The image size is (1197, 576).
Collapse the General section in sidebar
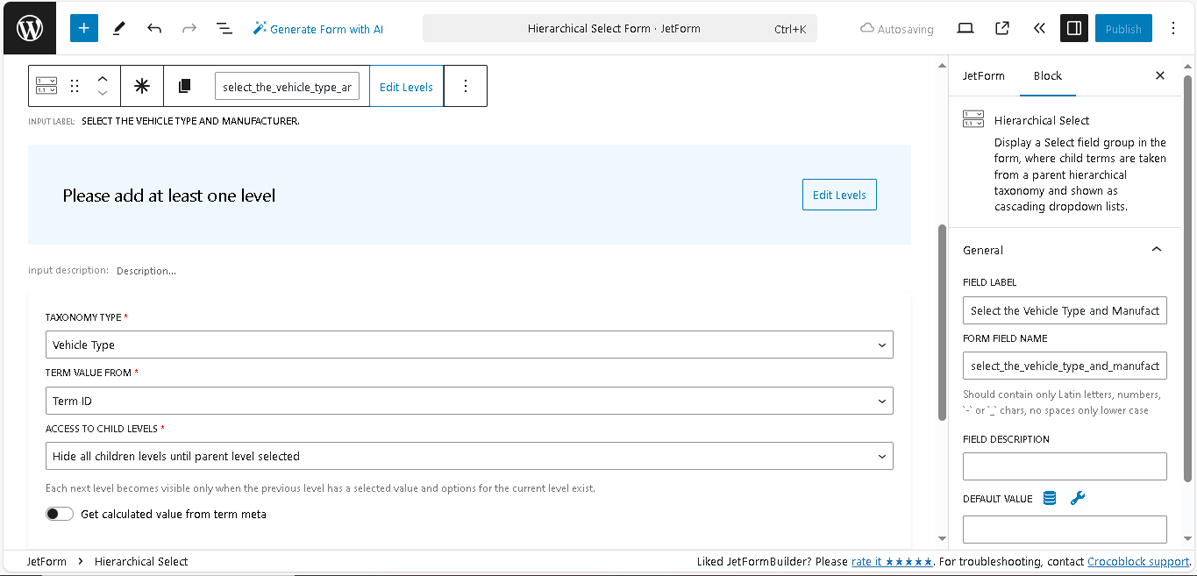tap(1156, 249)
